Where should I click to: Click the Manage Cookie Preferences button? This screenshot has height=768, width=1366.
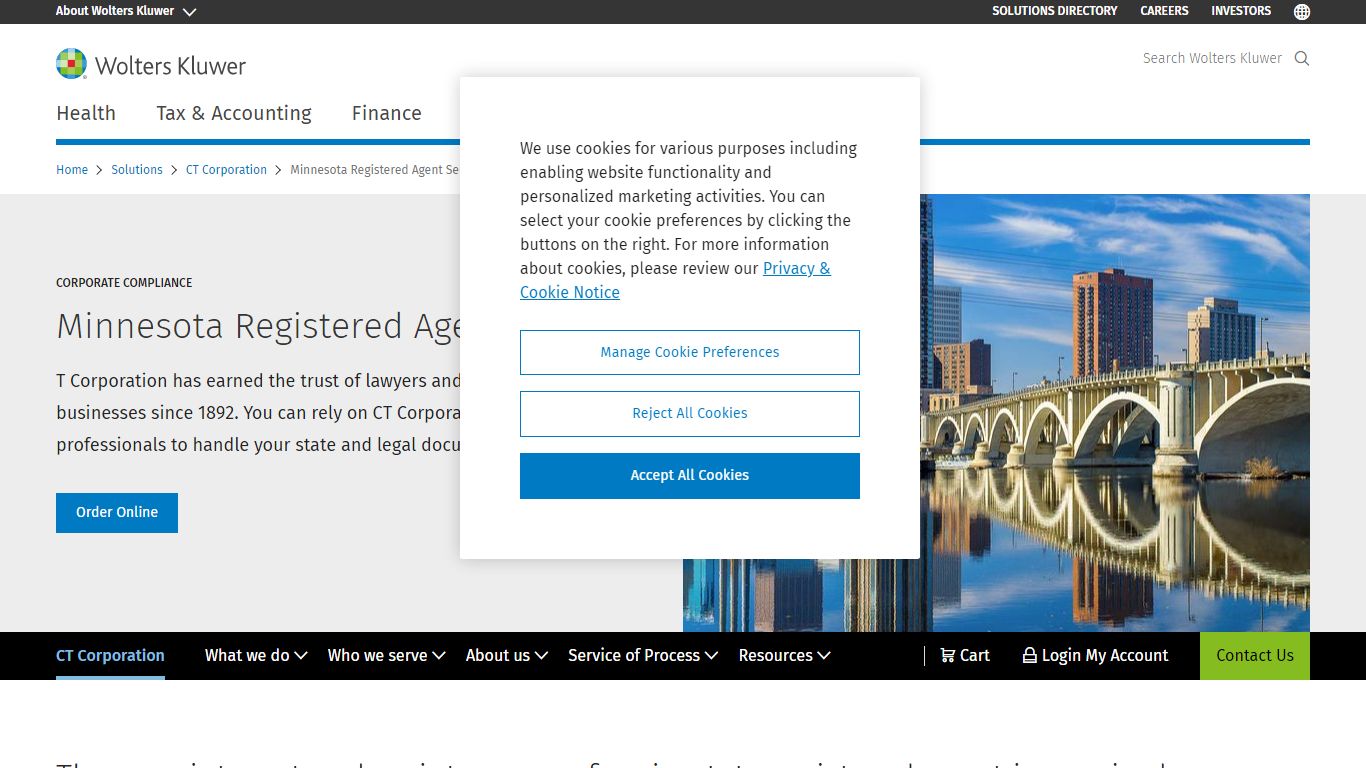[690, 352]
